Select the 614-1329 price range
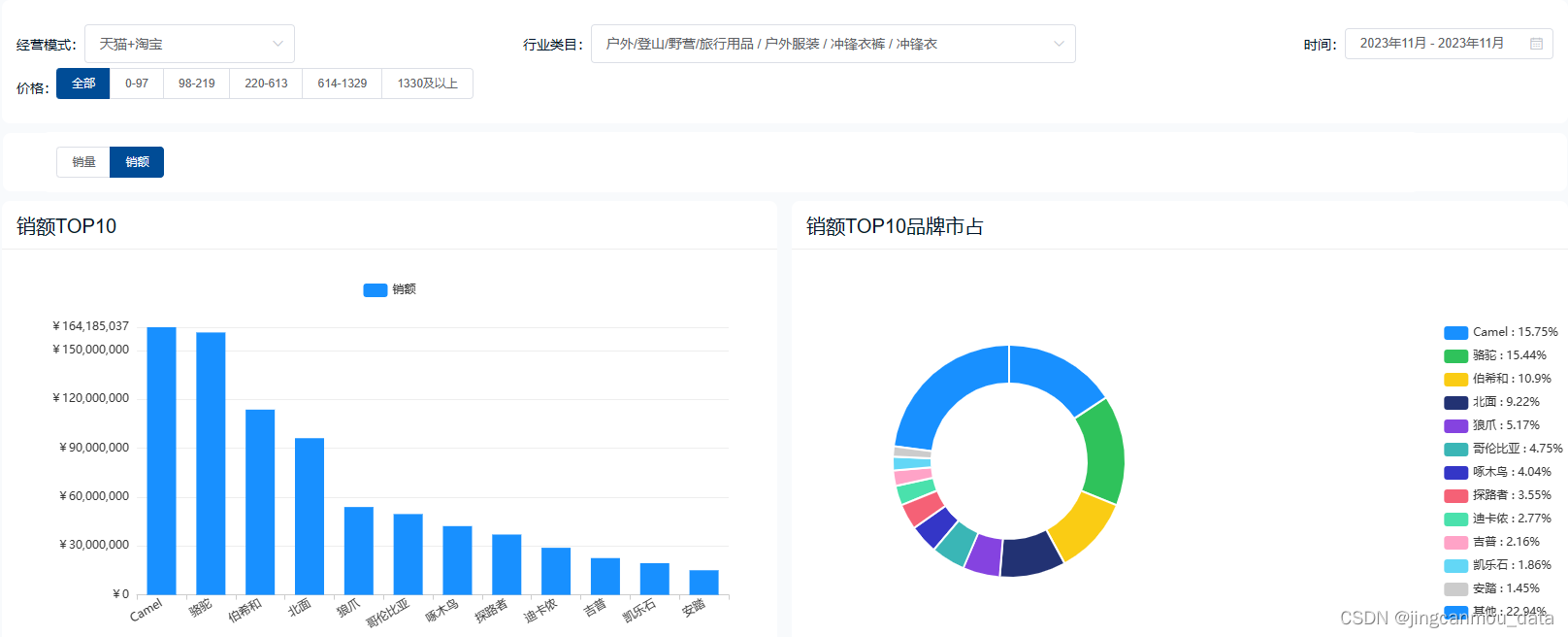This screenshot has height=637, width=1568. (343, 84)
